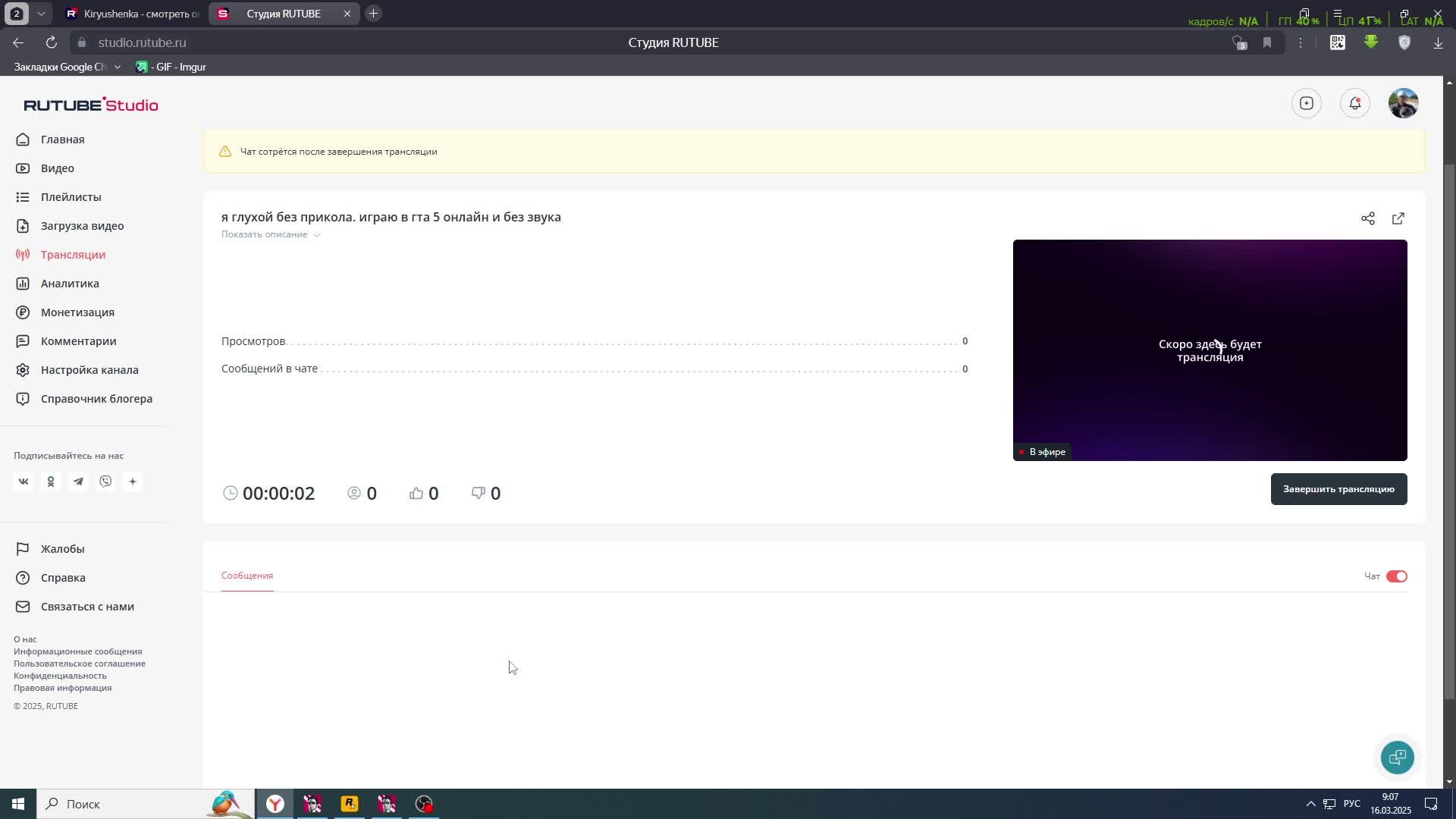This screenshot has width=1456, height=819.
Task: Show hidden tray icons chevron
Action: click(x=1310, y=804)
